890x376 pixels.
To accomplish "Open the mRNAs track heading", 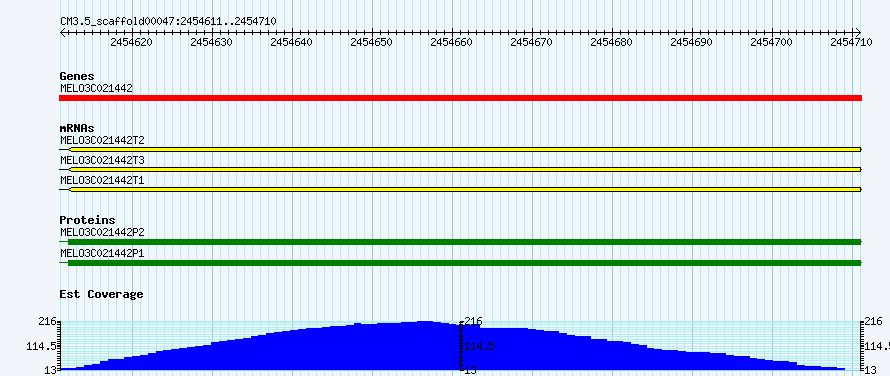I will click(x=77, y=128).
